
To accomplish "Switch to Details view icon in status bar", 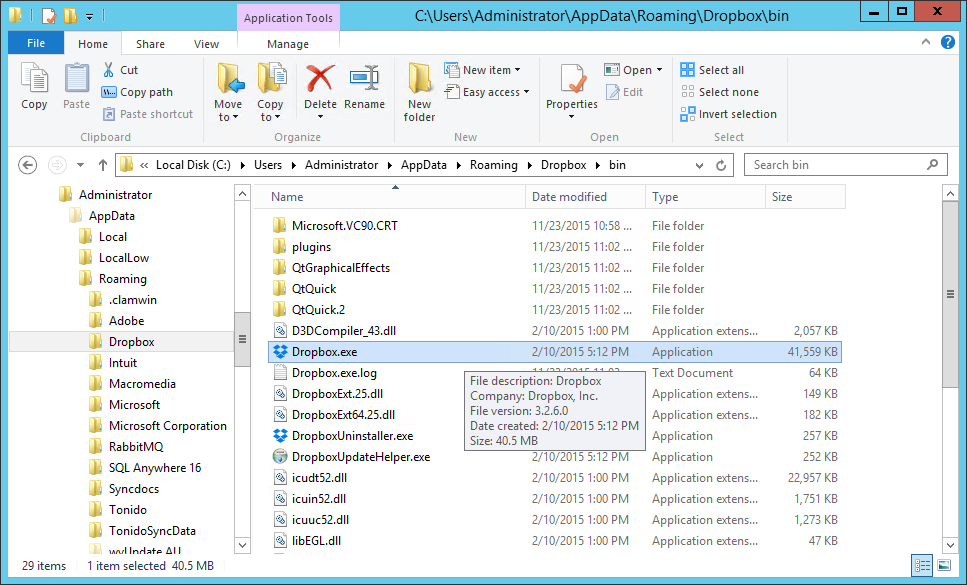I will pos(923,565).
